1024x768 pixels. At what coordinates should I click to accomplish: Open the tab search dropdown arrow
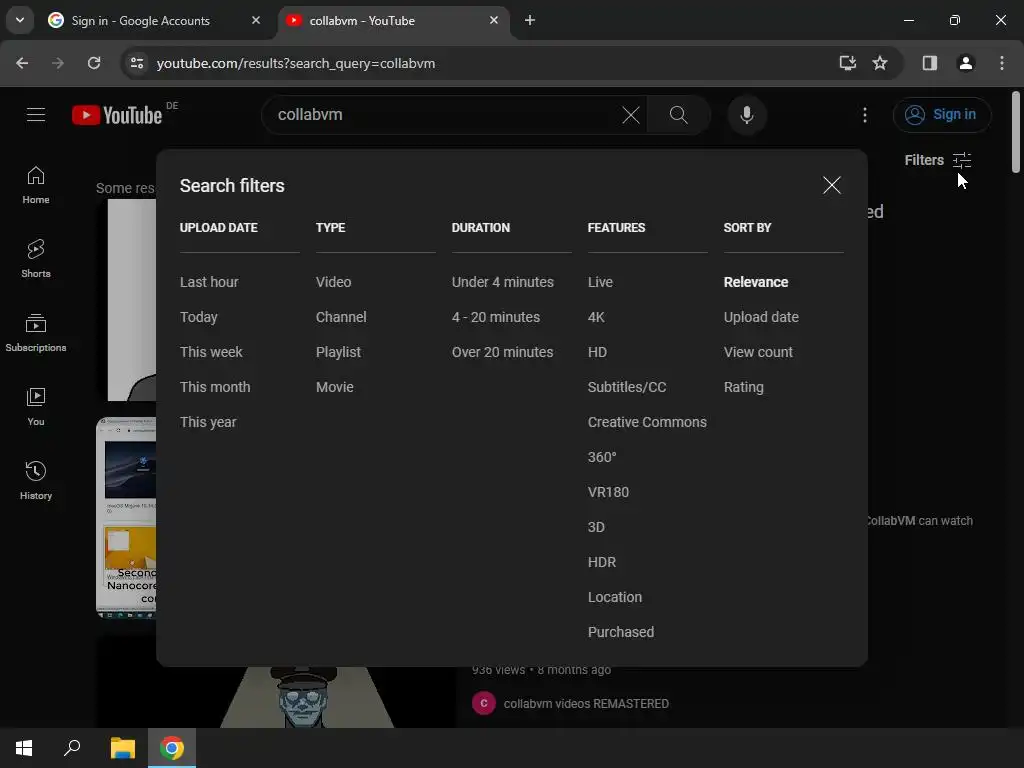coord(20,20)
